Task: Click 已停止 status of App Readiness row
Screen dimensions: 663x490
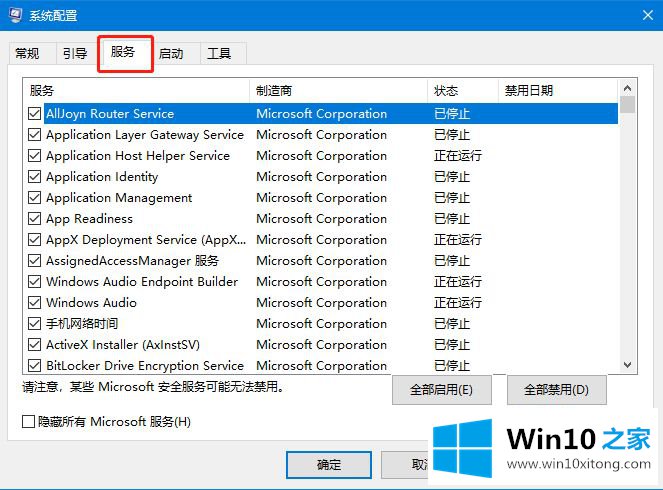Action: 452,219
